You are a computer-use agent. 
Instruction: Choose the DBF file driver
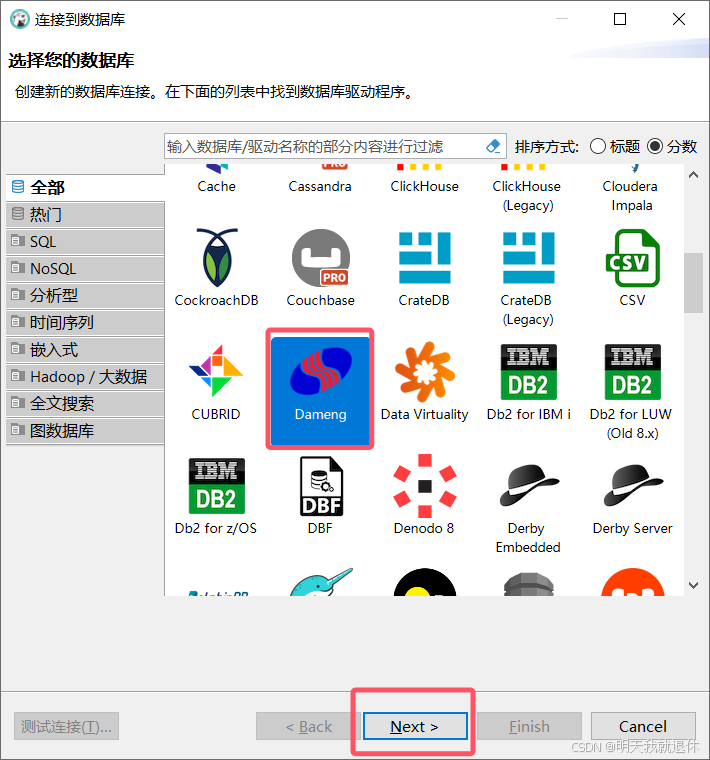tap(320, 496)
